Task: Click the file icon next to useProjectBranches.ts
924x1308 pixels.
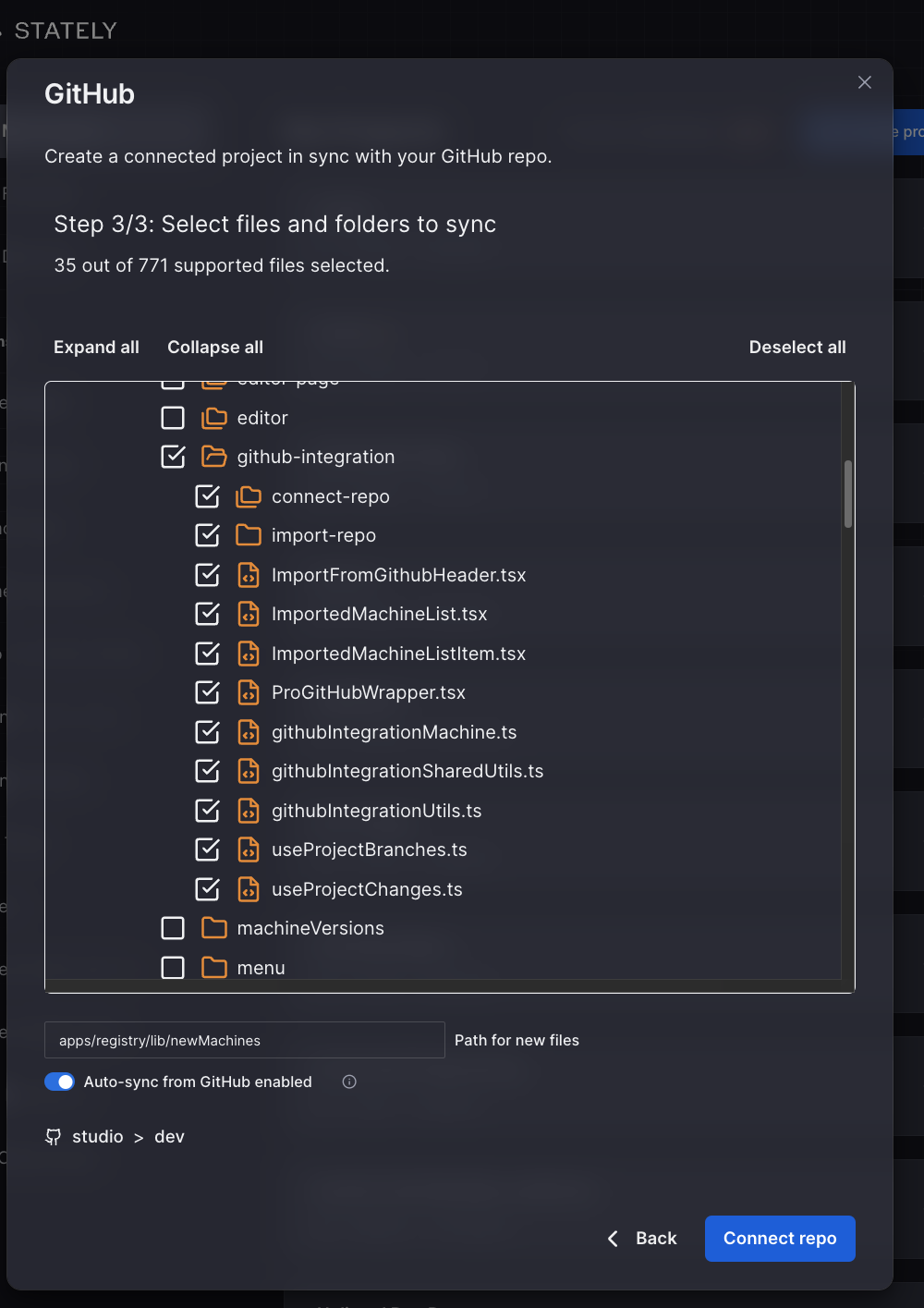Action: coord(249,850)
